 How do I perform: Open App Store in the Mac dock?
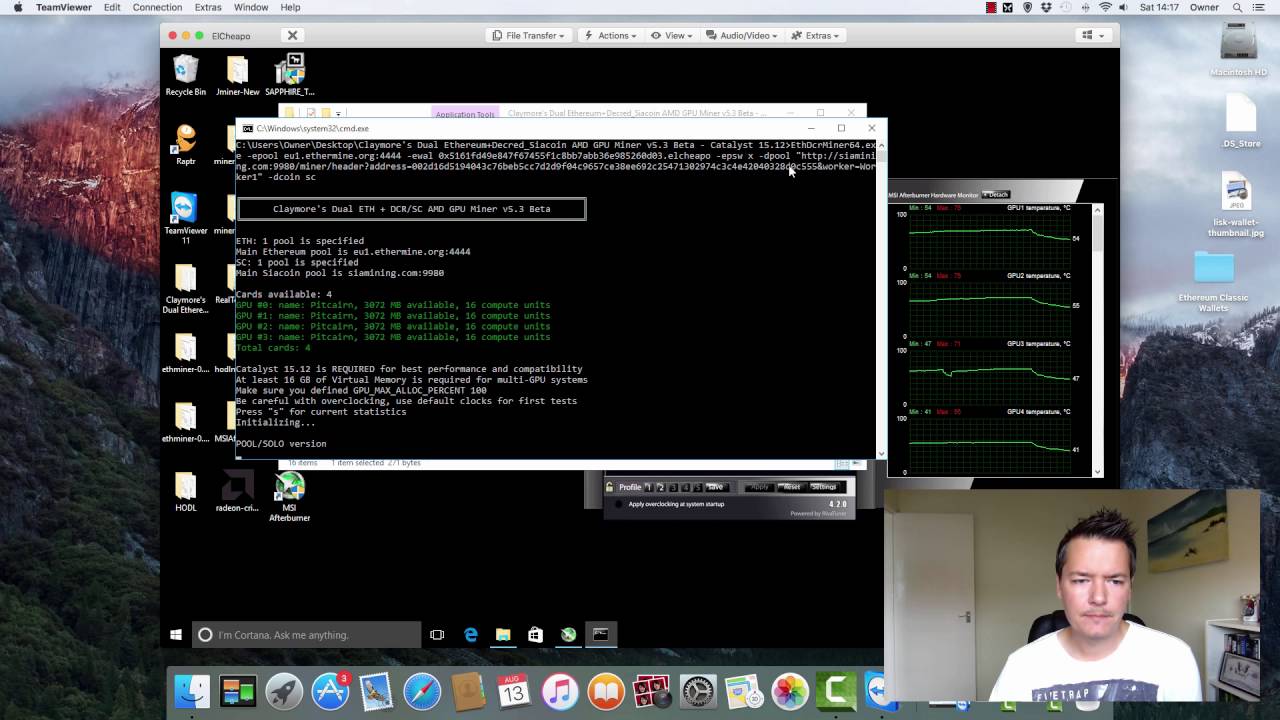click(x=330, y=691)
